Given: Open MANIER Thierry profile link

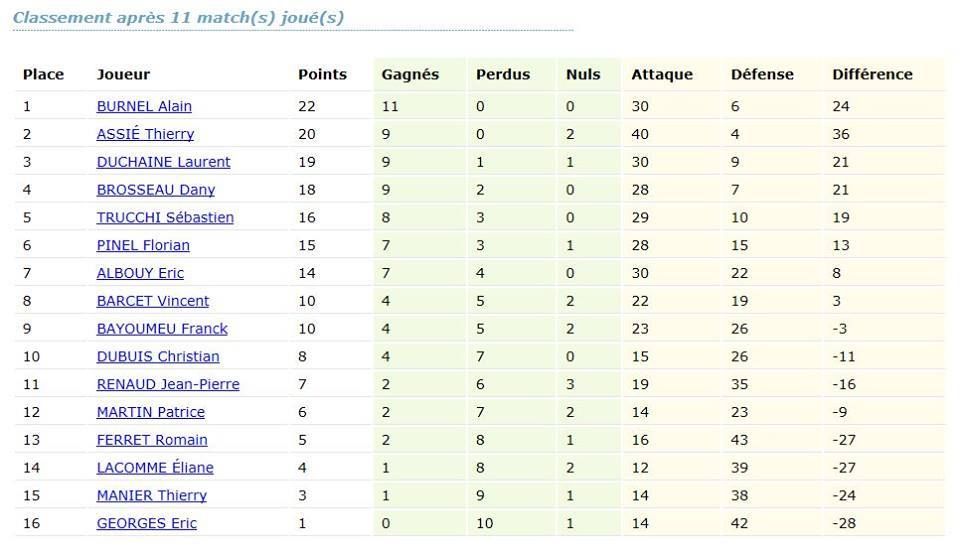Looking at the screenshot, I should [x=152, y=495].
